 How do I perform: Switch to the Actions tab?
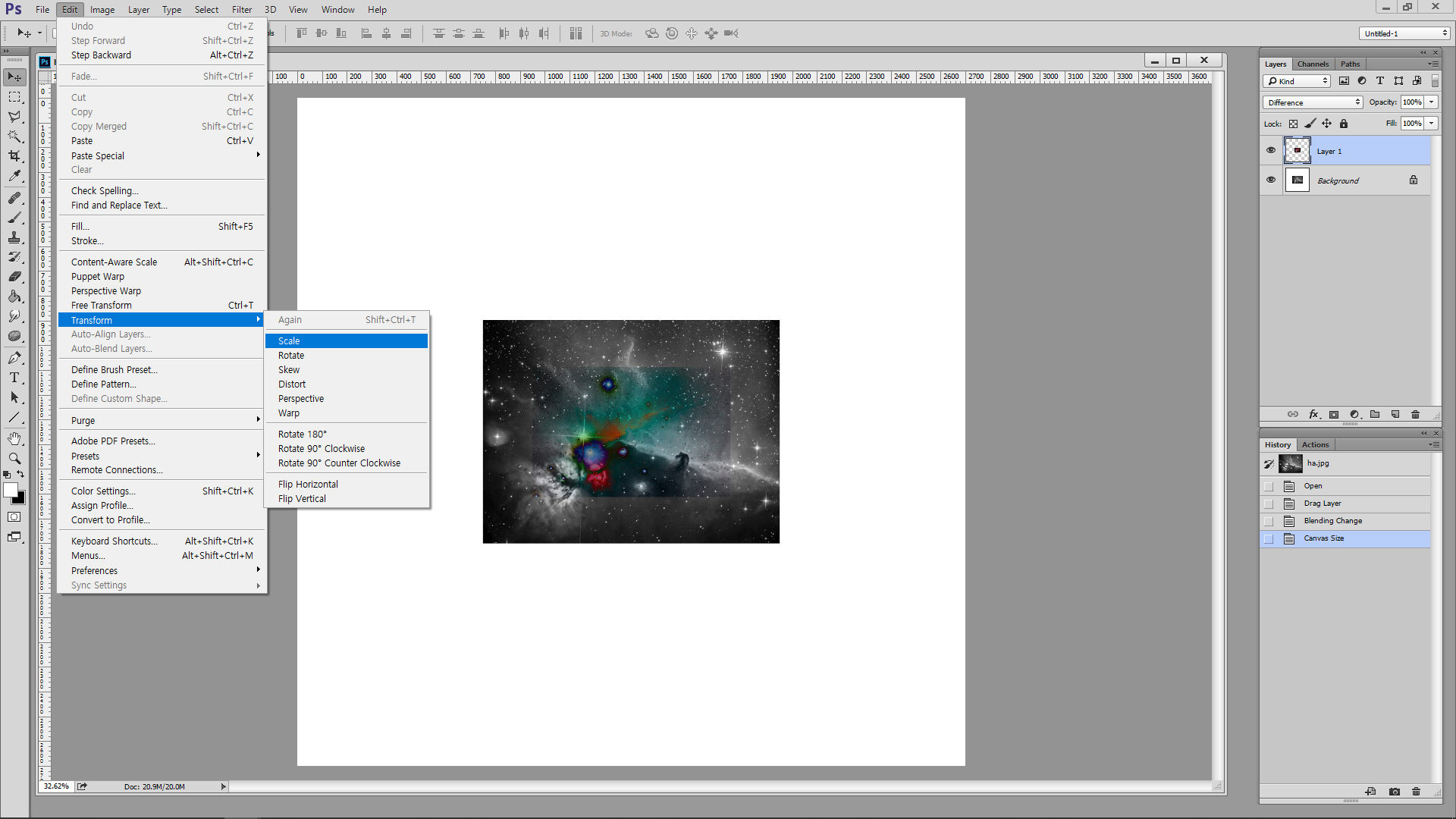point(1315,444)
